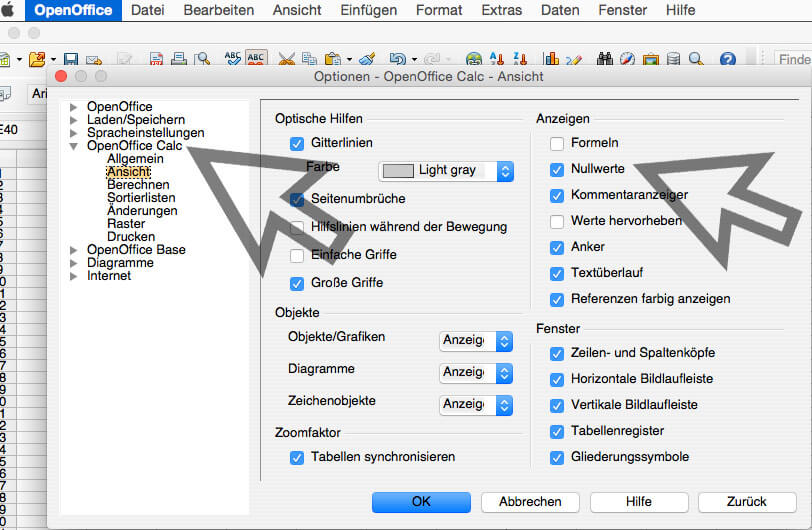Image resolution: width=812 pixels, height=530 pixels.
Task: Run the Spellcheck ABC checkmark icon
Action: click(x=233, y=58)
